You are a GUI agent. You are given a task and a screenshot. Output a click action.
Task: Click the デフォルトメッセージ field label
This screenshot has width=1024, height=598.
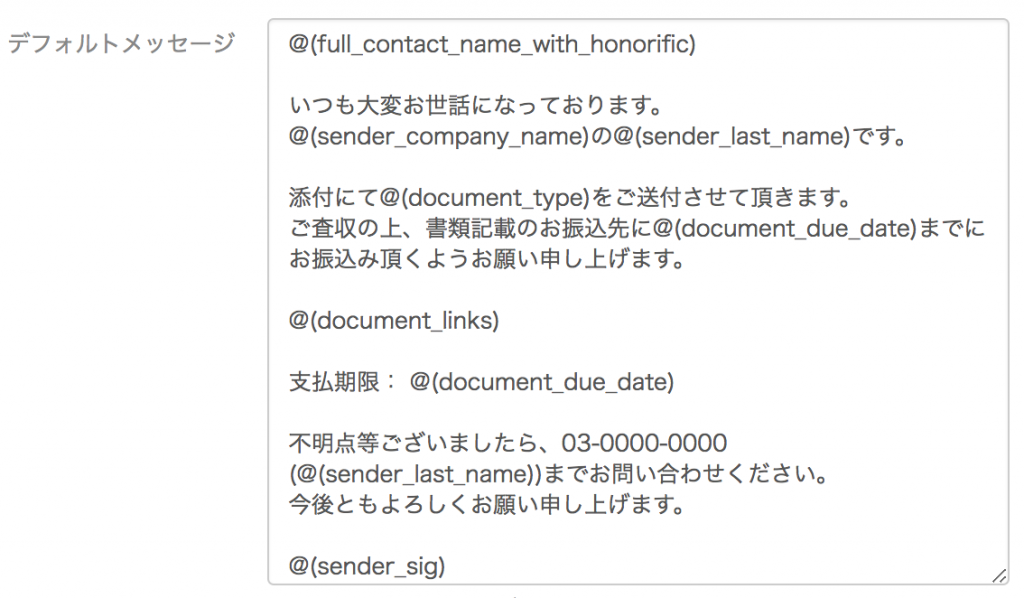click(x=121, y=43)
